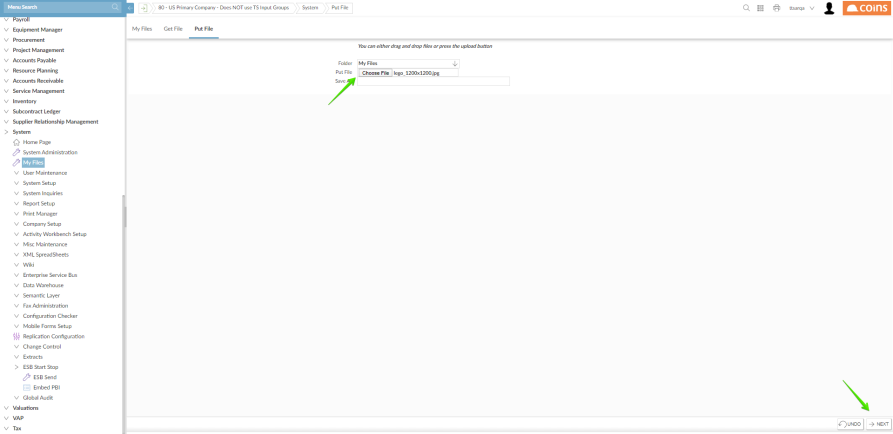Open Enterprise Service Bus submenu
Viewport: 893px width, 434px height.
tap(50, 275)
